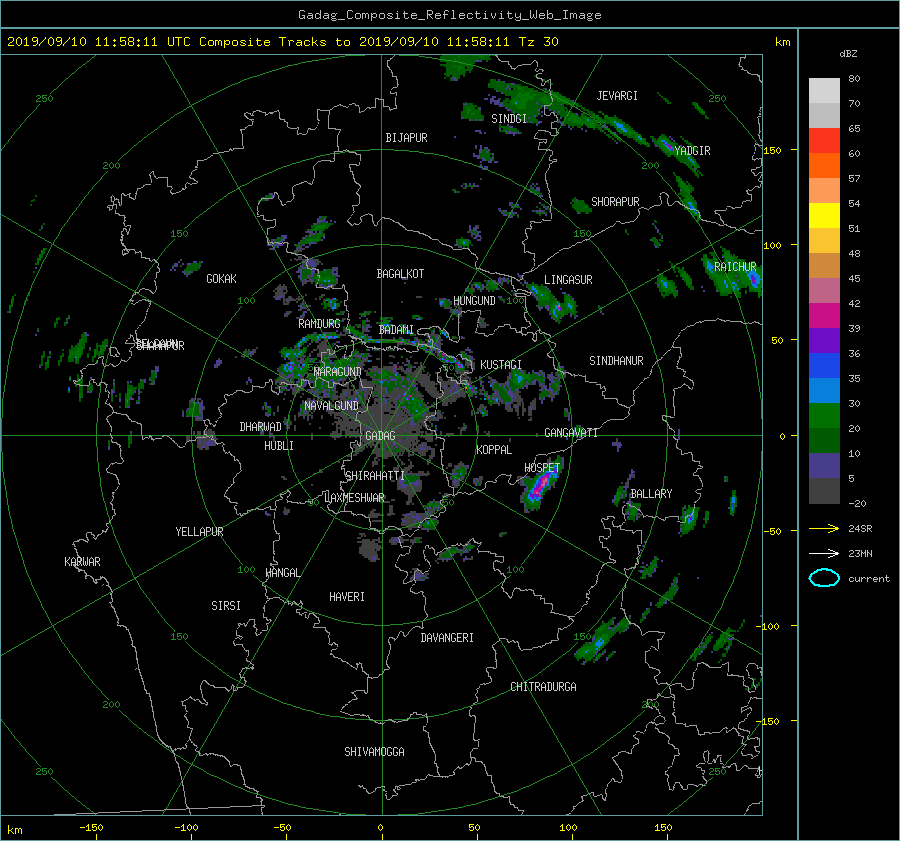Click the white 23MN arrow legend icon
Image resolution: width=900 pixels, height=841 pixels.
tap(824, 553)
